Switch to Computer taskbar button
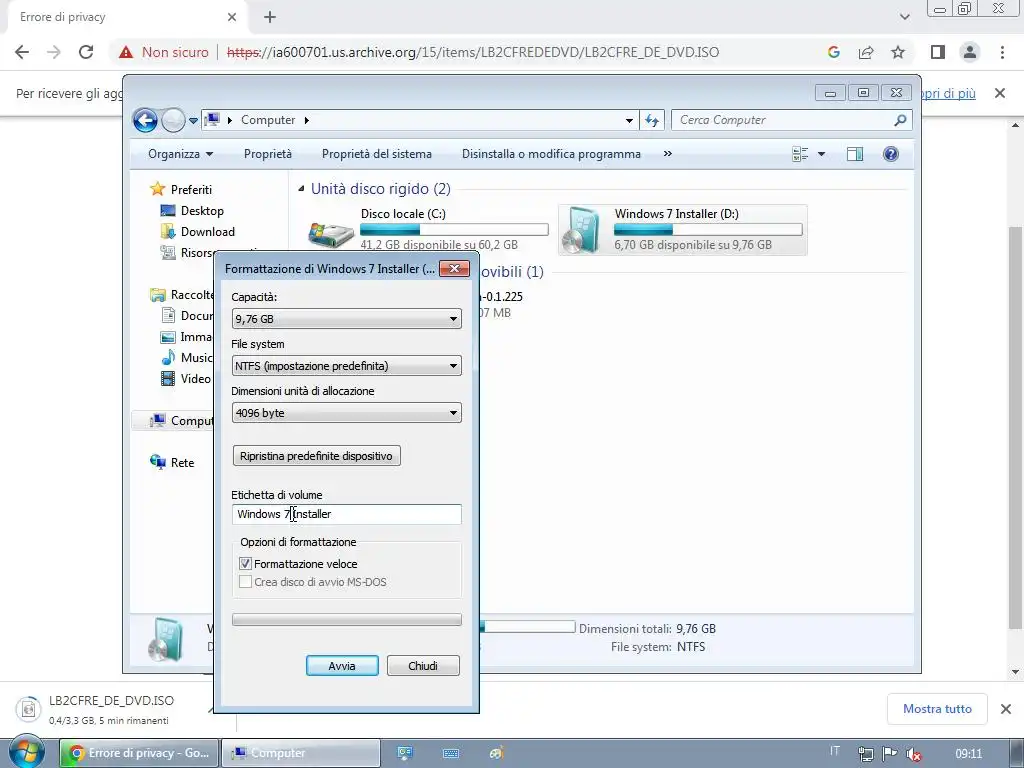The height and width of the screenshot is (768, 1024). tap(300, 753)
